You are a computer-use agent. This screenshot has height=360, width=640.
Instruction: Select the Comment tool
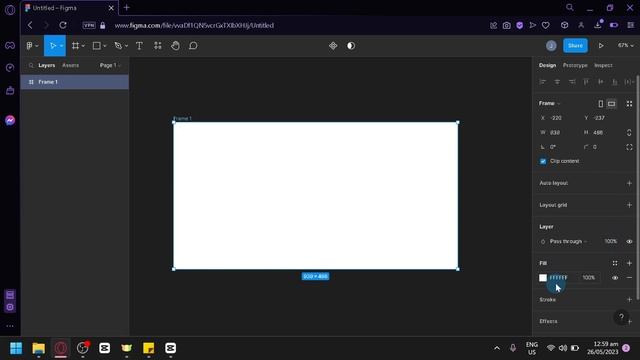pyautogui.click(x=193, y=46)
